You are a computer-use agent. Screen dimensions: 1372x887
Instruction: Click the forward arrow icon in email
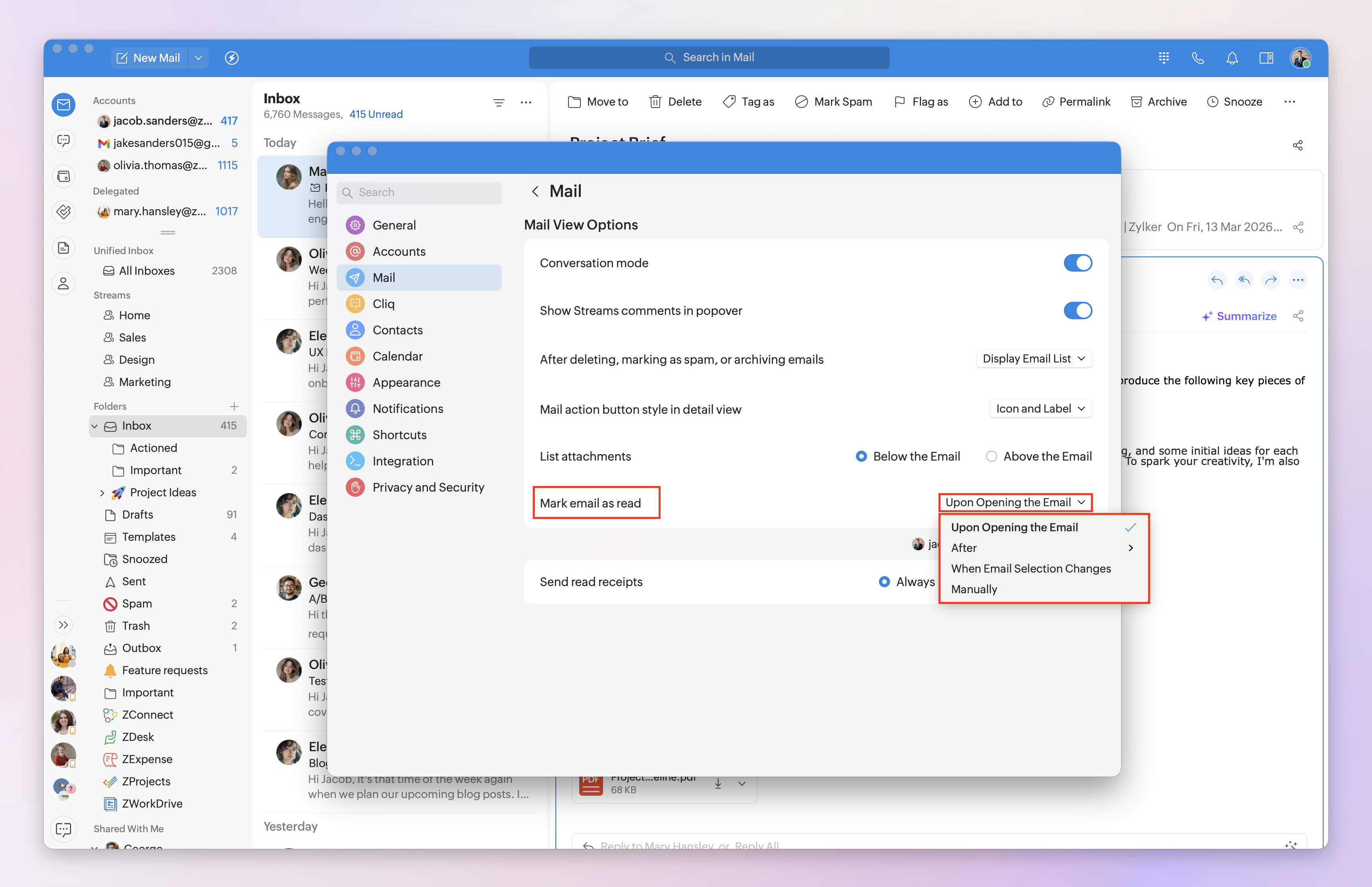coord(1271,280)
